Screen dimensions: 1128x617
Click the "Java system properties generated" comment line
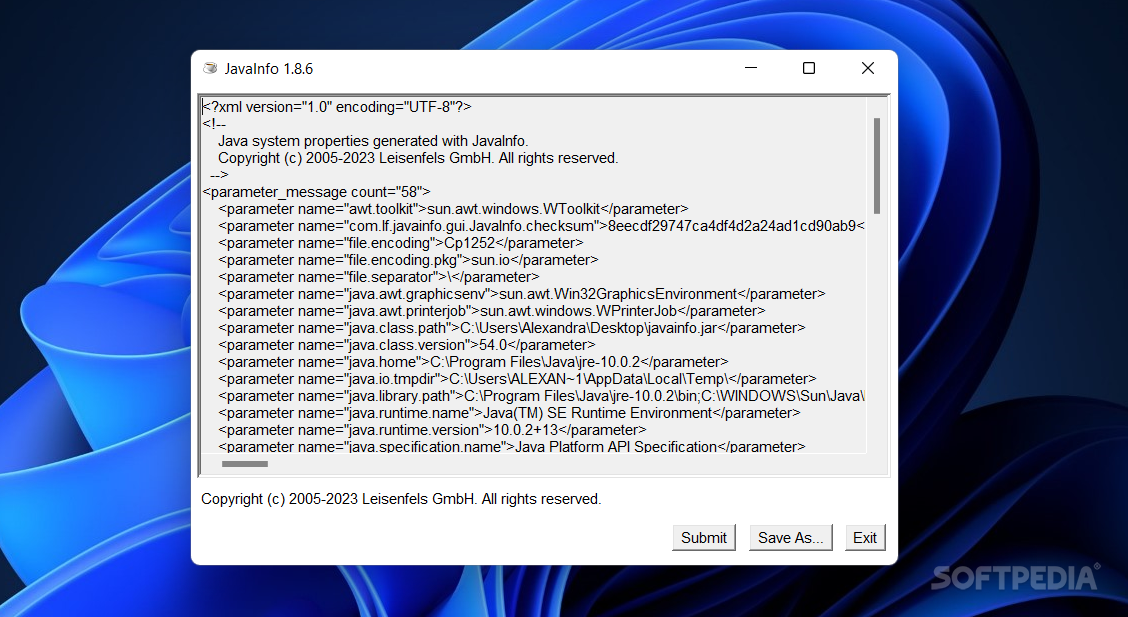coord(373,141)
